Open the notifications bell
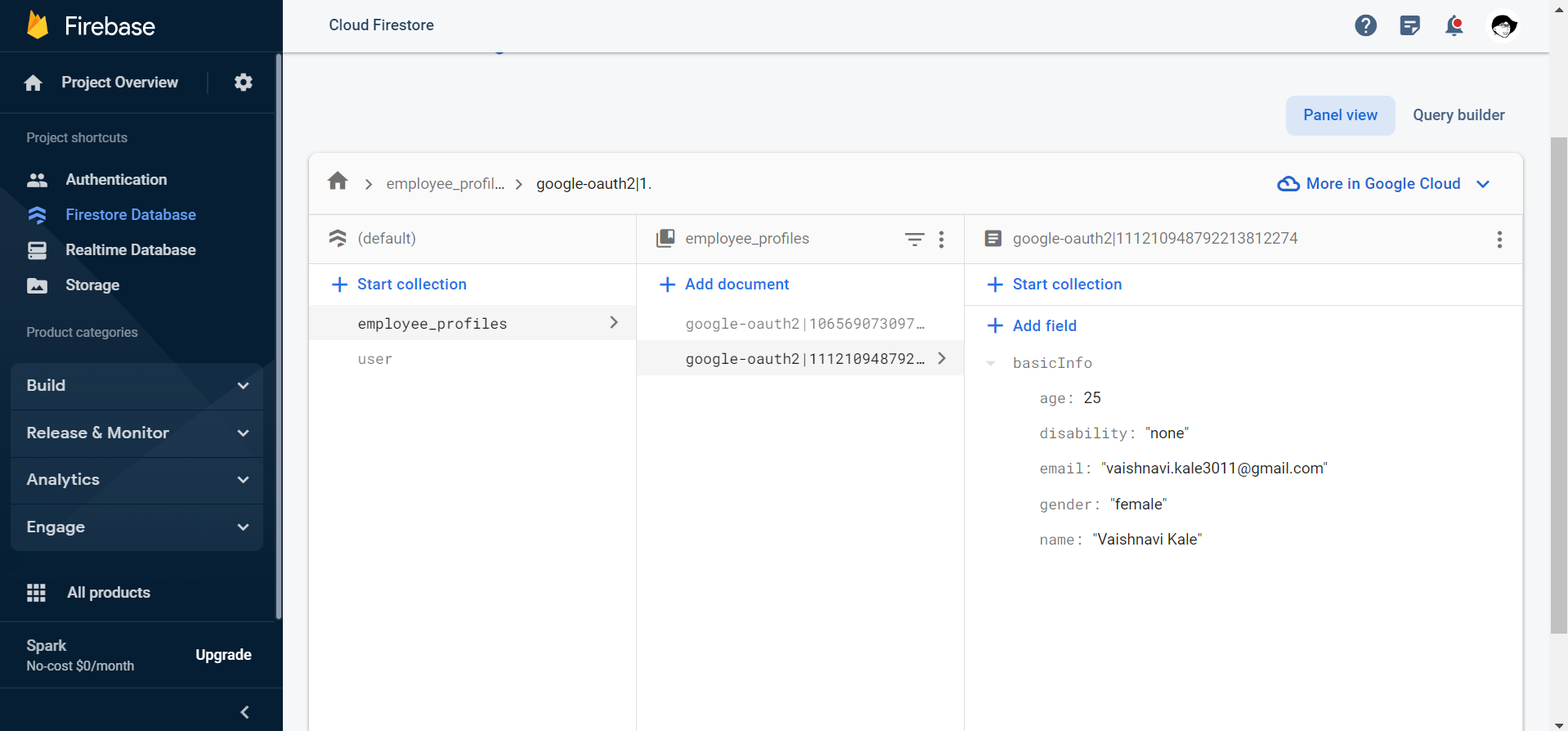This screenshot has width=1568, height=731. pyautogui.click(x=1454, y=25)
